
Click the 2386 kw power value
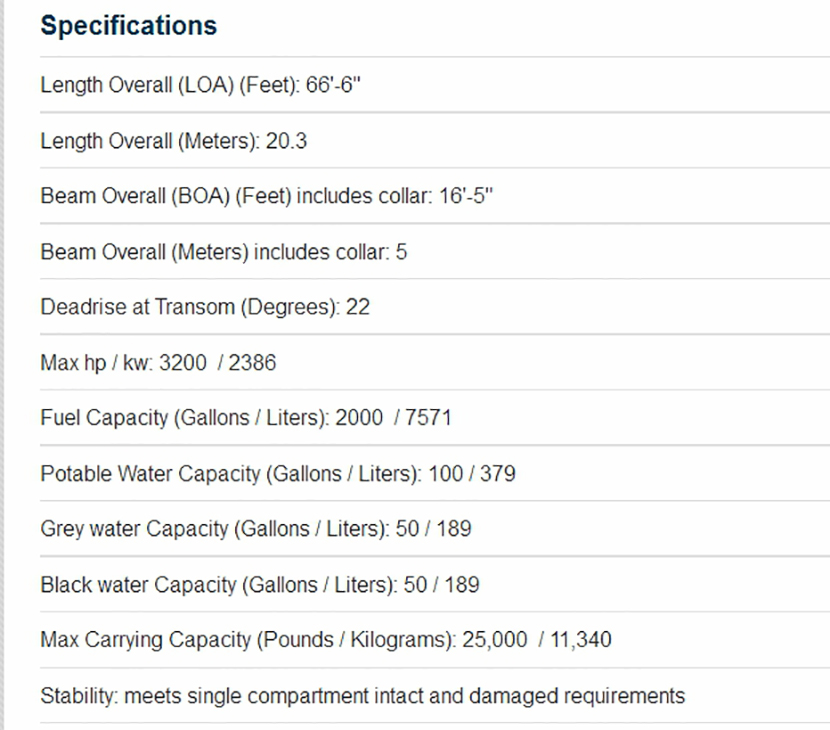click(x=252, y=363)
